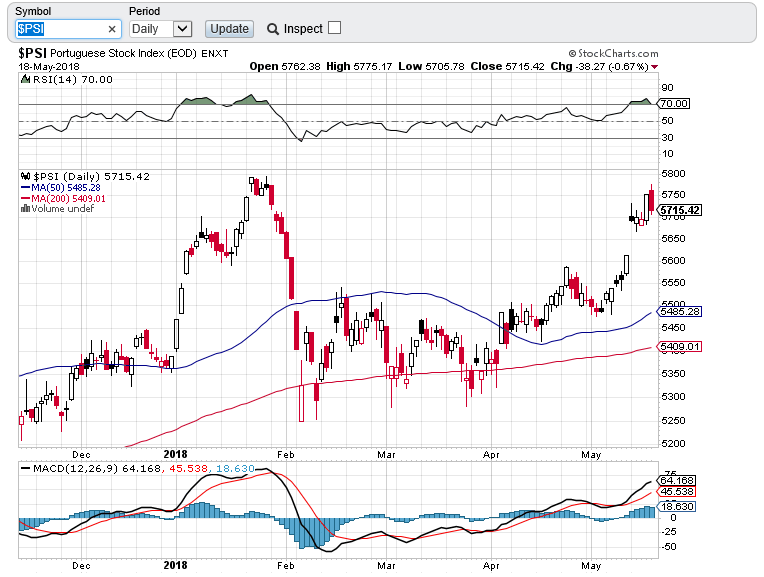Viewport: 764px width, 577px height.
Task: Click the 64.168 MACD axis tag
Action: tap(677, 481)
